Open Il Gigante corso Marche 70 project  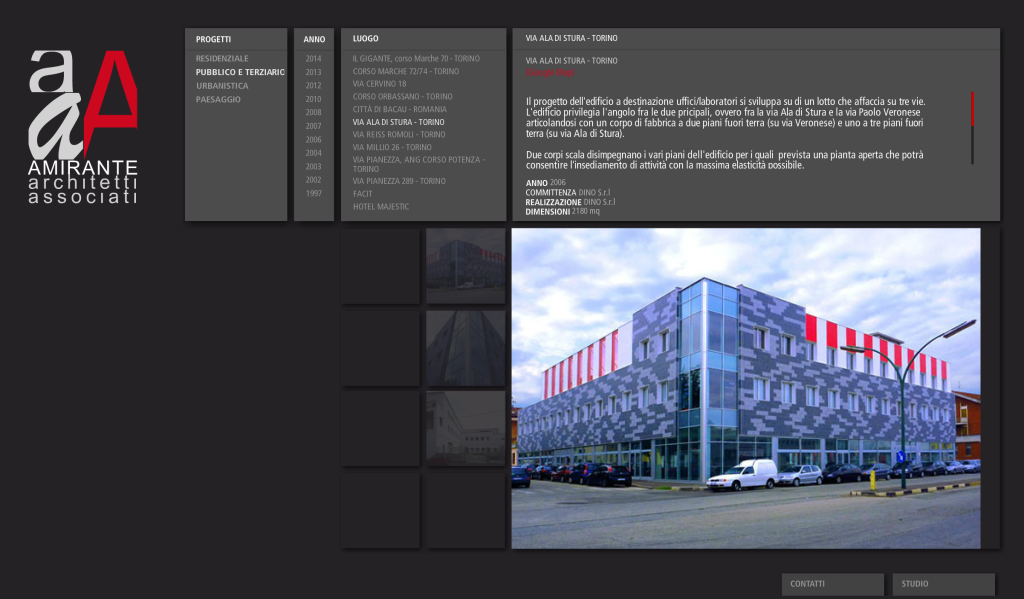tap(416, 59)
